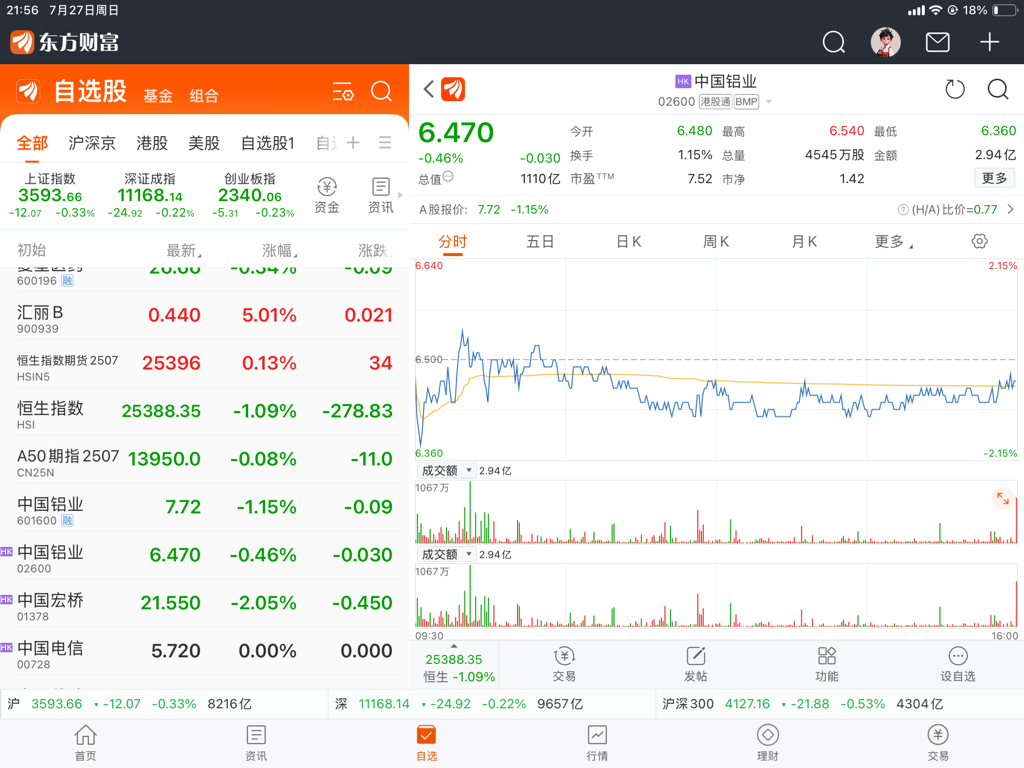Select the 五日 chart tab

click(540, 242)
